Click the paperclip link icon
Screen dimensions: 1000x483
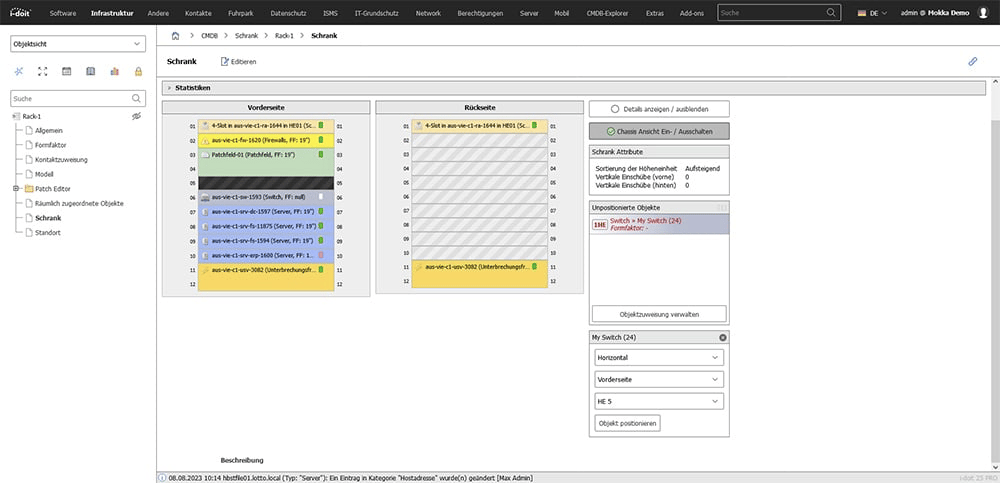click(x=972, y=61)
